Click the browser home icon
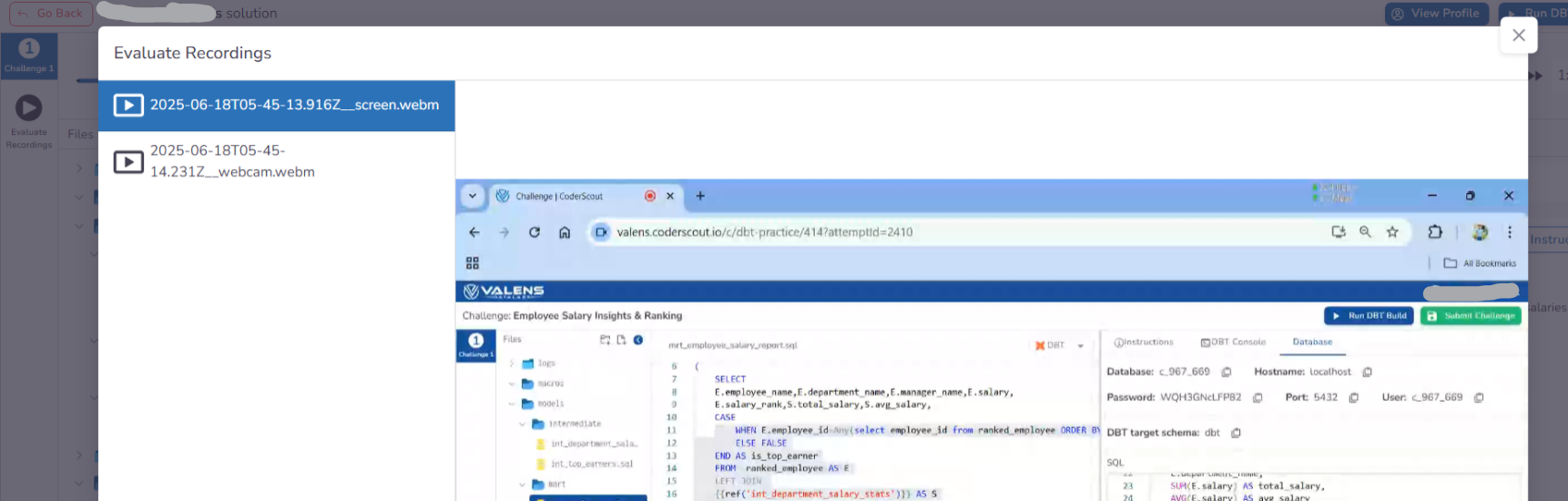The height and width of the screenshot is (501, 1568). (565, 232)
